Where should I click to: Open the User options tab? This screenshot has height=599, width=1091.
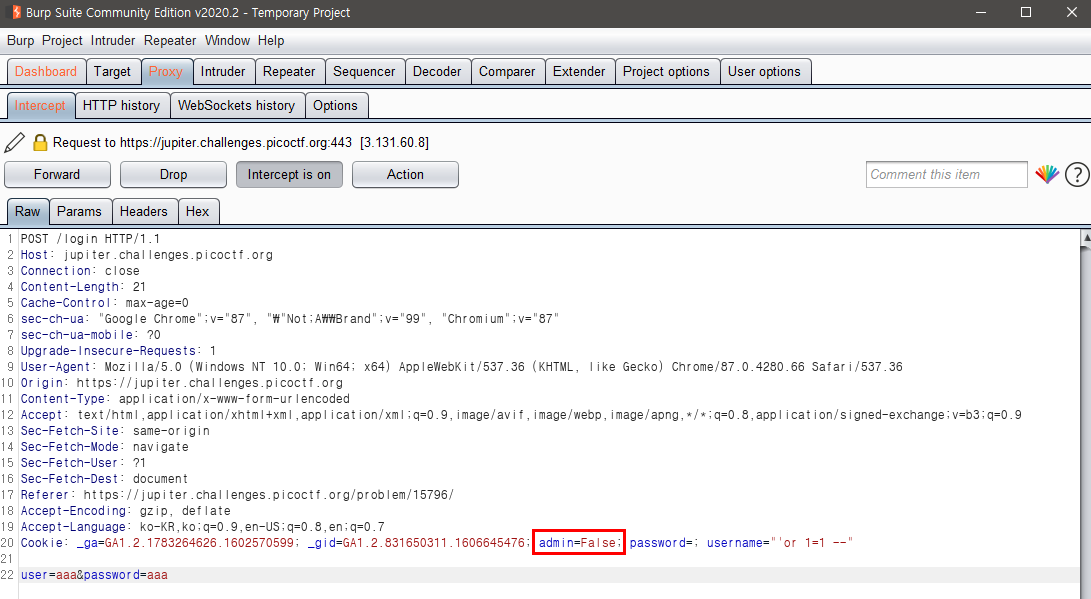coord(764,72)
